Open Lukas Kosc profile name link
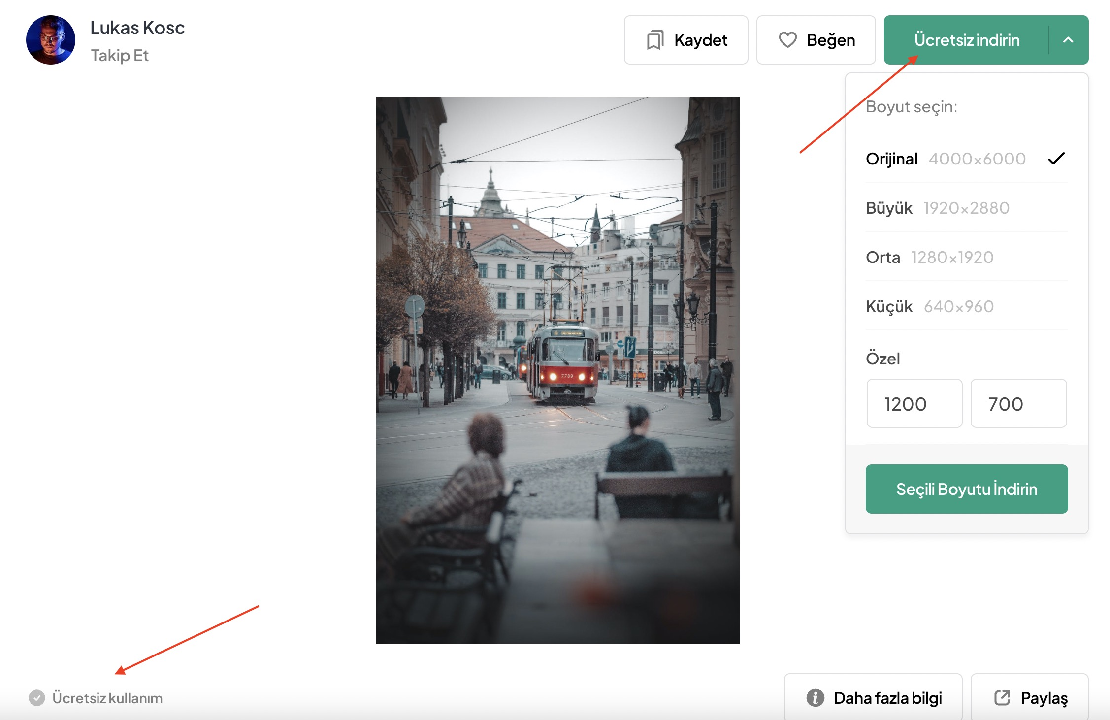Viewport: 1110px width, 720px height. pos(137,27)
